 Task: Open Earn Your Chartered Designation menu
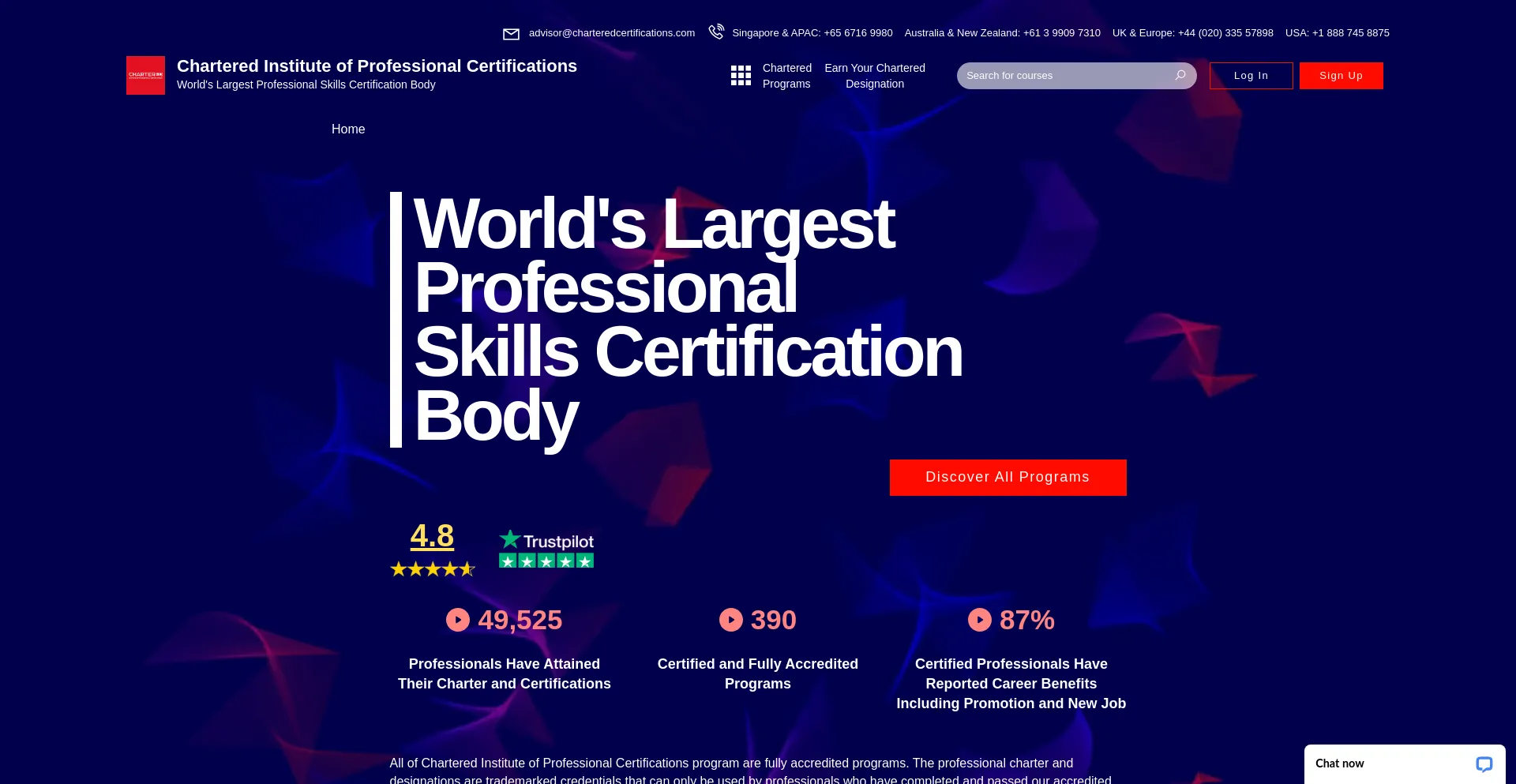[875, 76]
